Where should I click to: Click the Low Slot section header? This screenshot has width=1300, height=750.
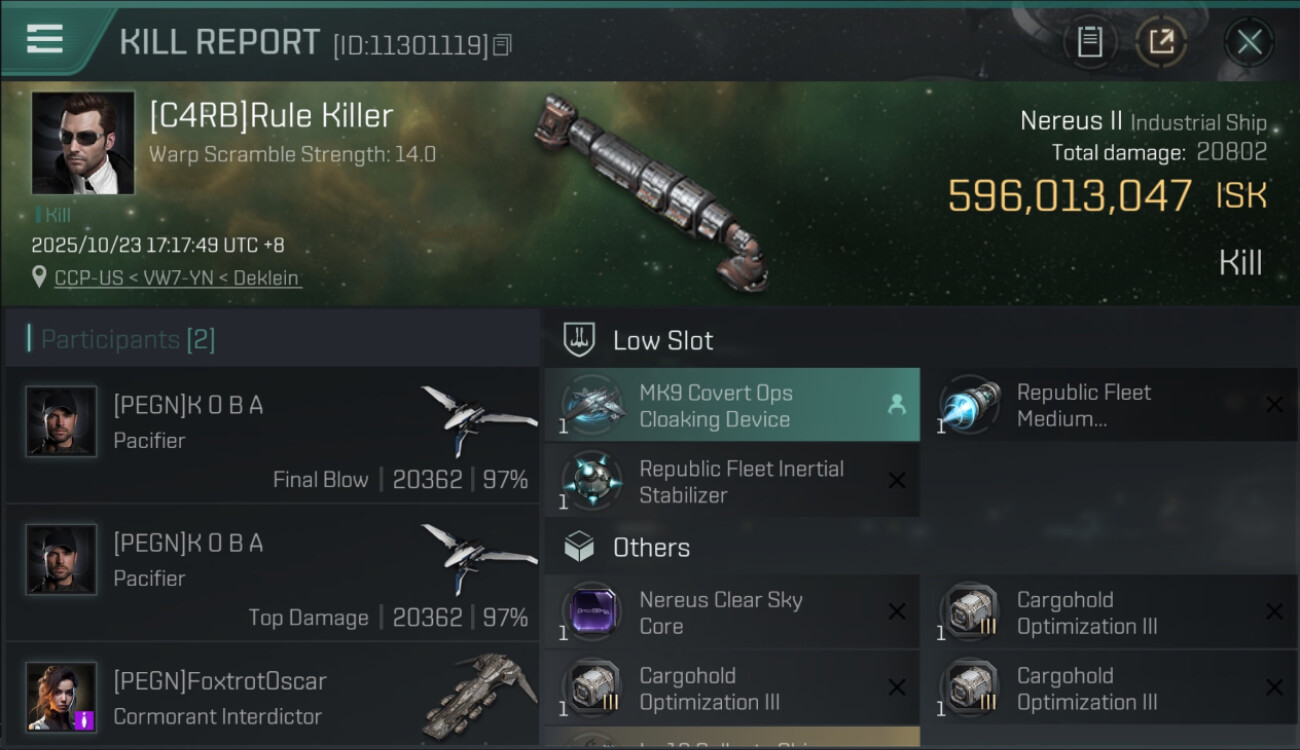662,340
